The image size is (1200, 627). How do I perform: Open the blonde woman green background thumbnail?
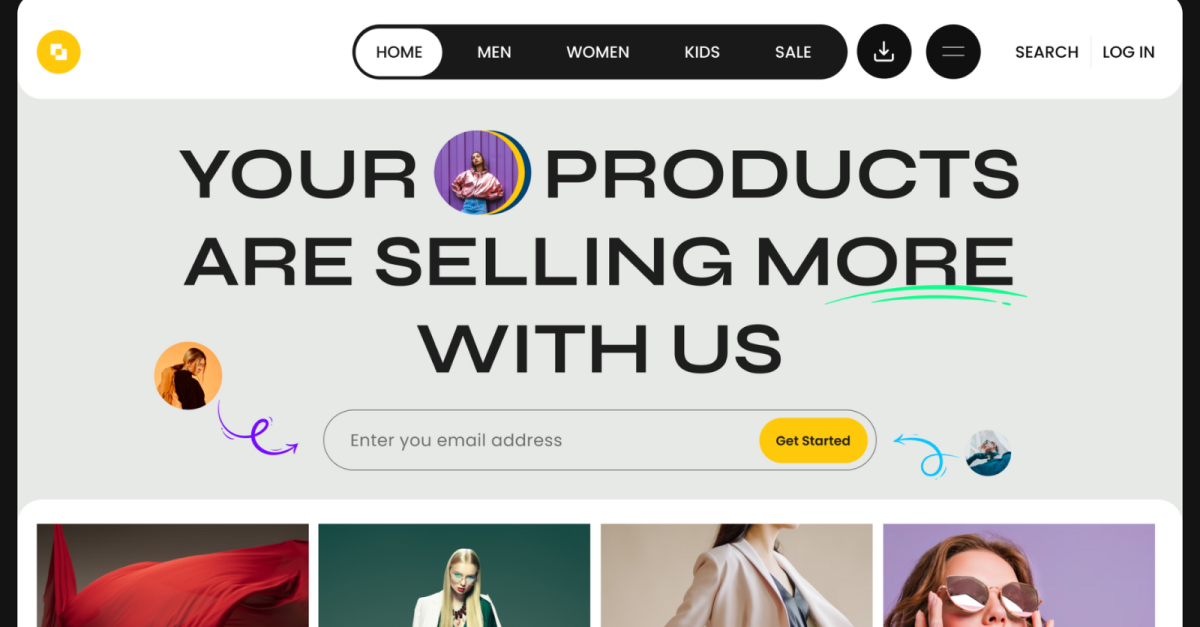pyautogui.click(x=454, y=575)
